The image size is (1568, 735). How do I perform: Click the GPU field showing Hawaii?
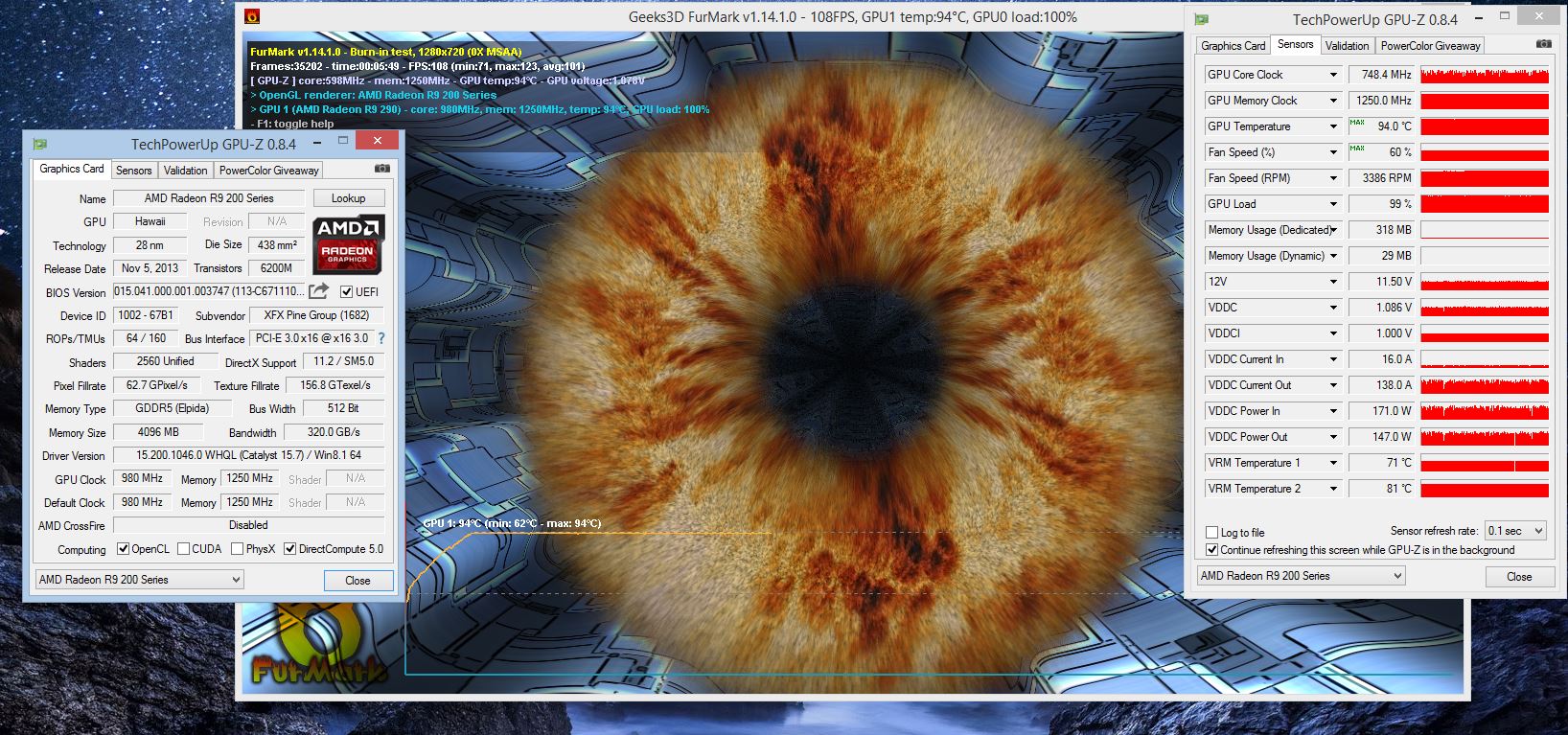coord(150,221)
